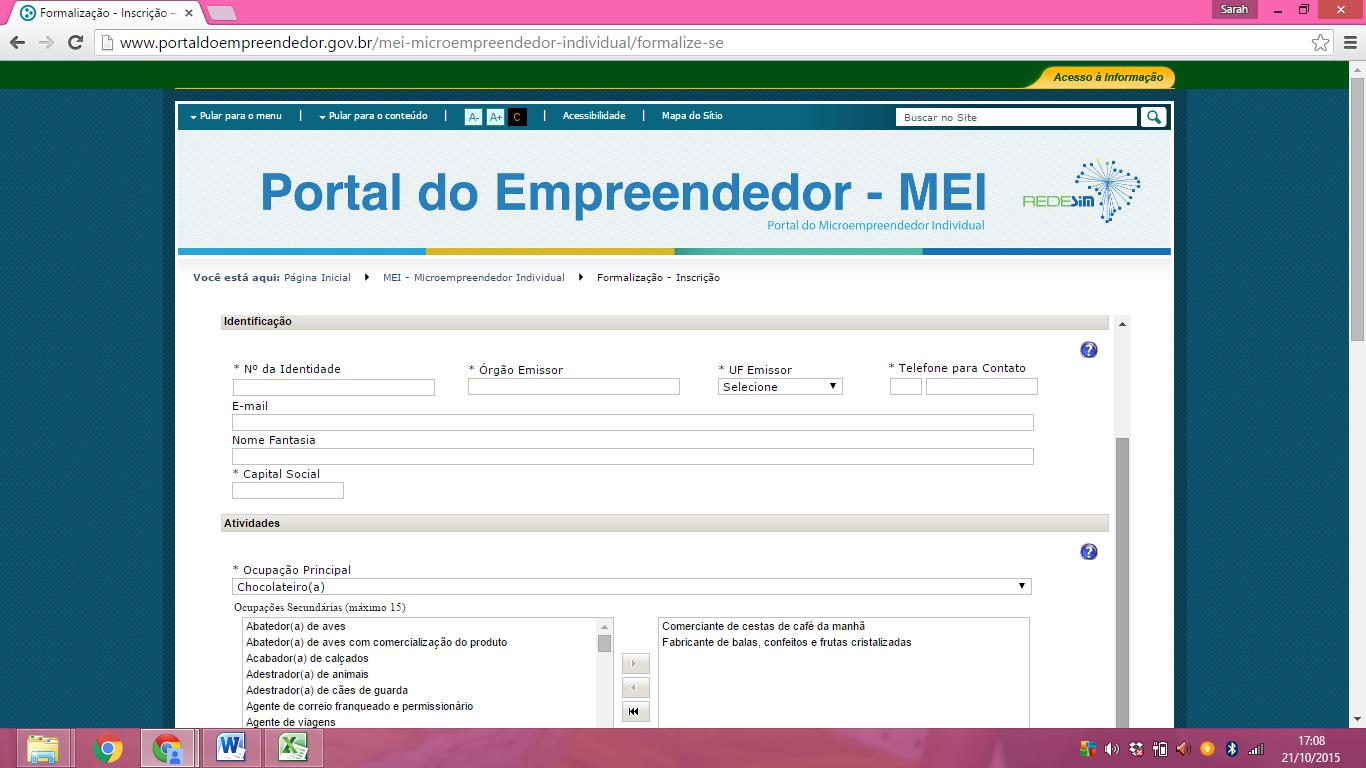Screen dimensions: 1366x768
Task: Click the Portal do Empreendedor - MEI title
Action: coord(623,192)
